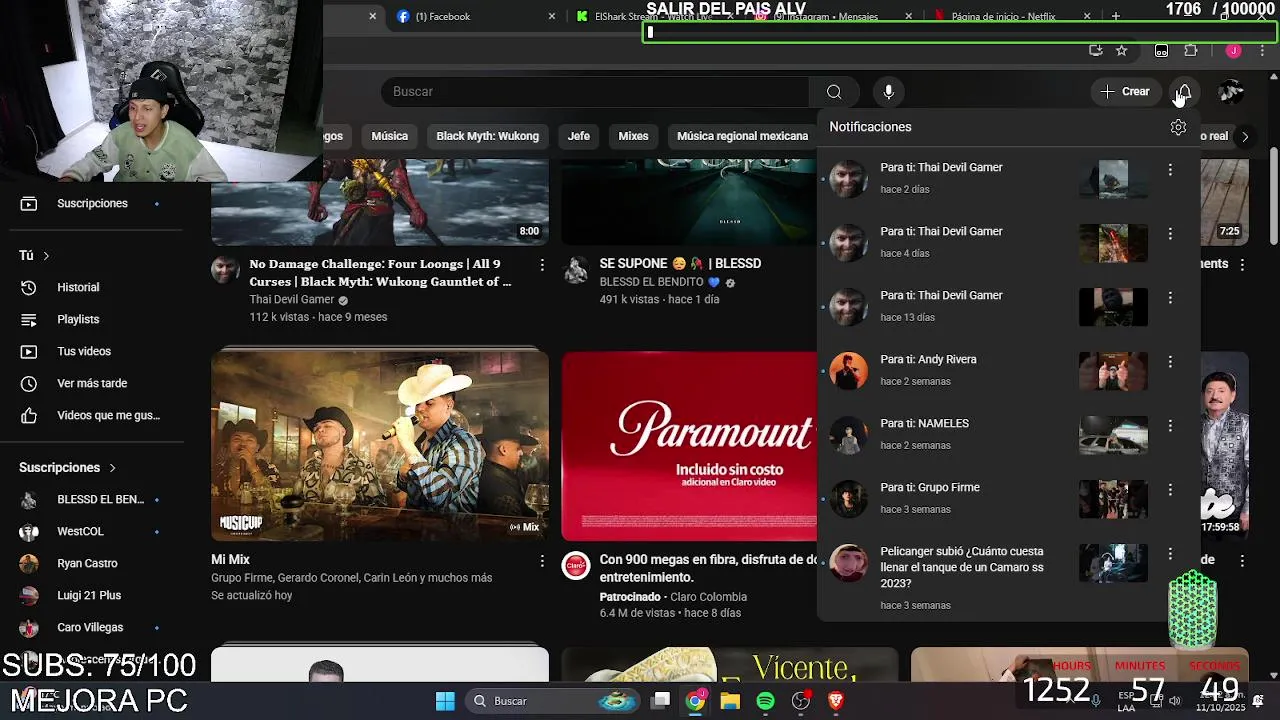Open options for Thai Devil Gamer notification from 2 días
Screen dimensions: 1280x720
(1170, 170)
